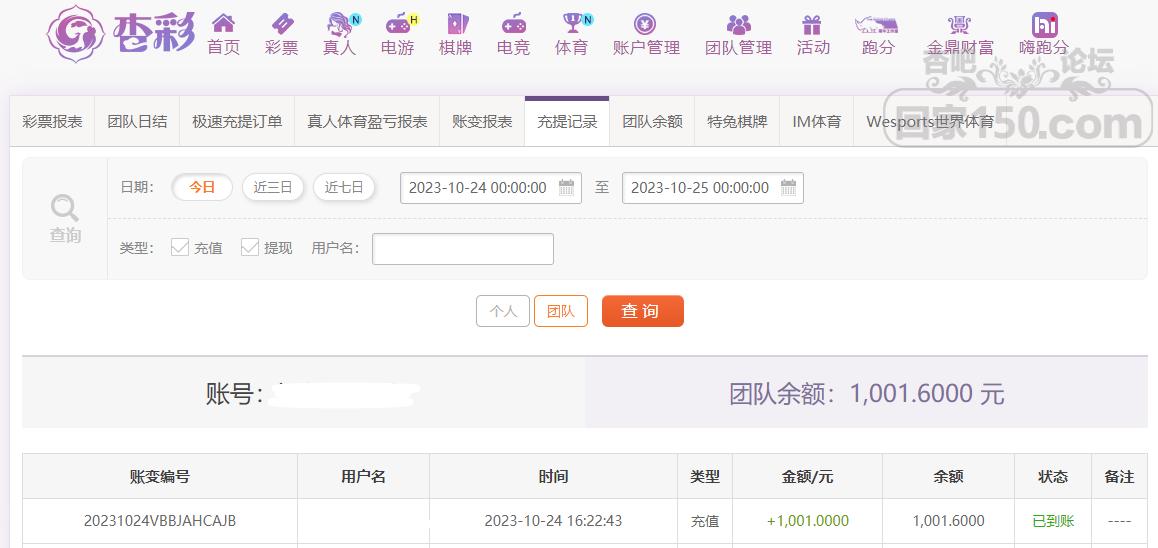Click the 团队余额 1,001.6000 元 summary

click(866, 394)
